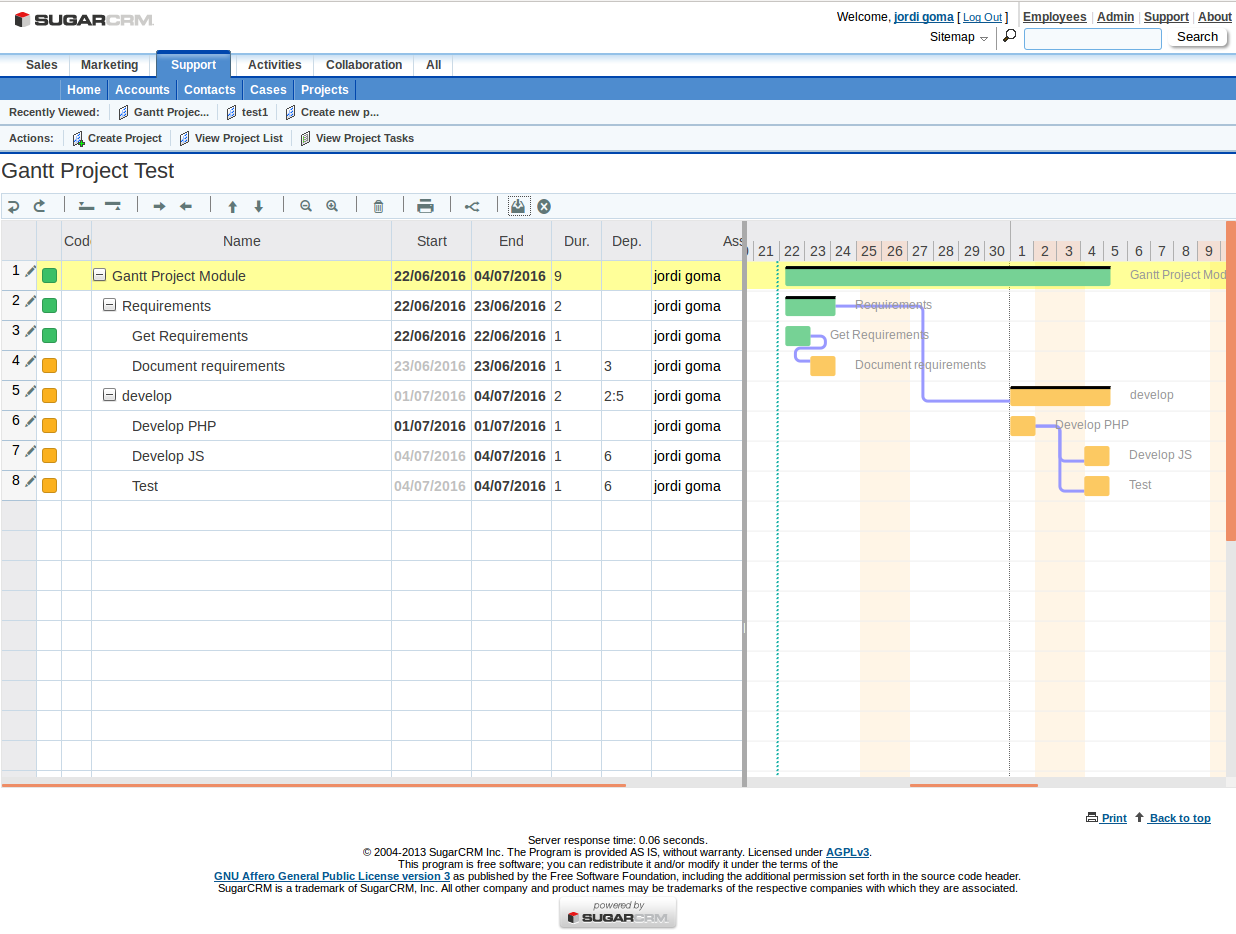Image resolution: width=1236 pixels, height=934 pixels.
Task: Open the Cases submenu item
Action: point(268,90)
